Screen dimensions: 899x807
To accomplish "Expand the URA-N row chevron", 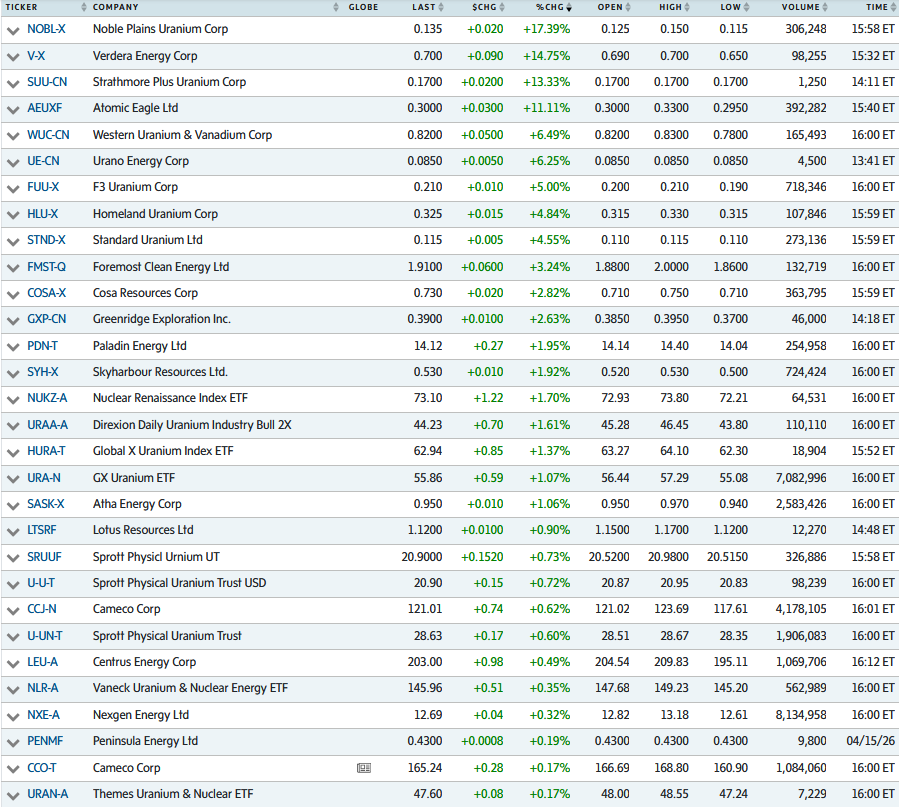I will 13,479.
